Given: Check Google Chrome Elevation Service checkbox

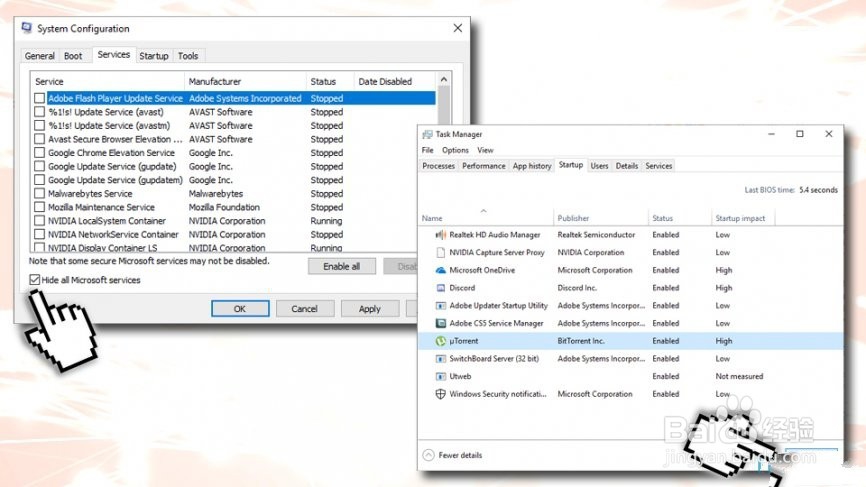Looking at the screenshot, I should tap(39, 152).
